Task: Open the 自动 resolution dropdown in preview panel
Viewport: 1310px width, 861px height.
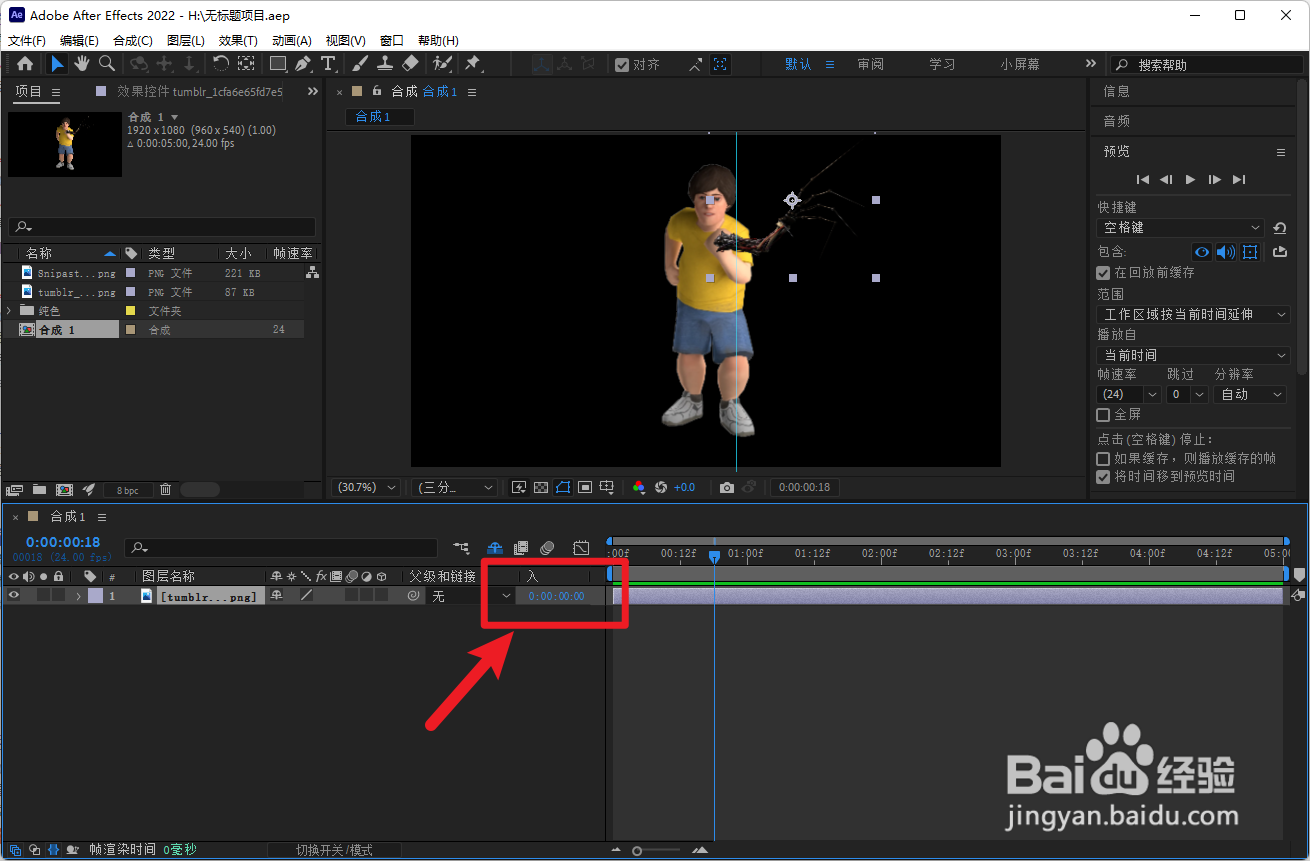Action: [1250, 395]
